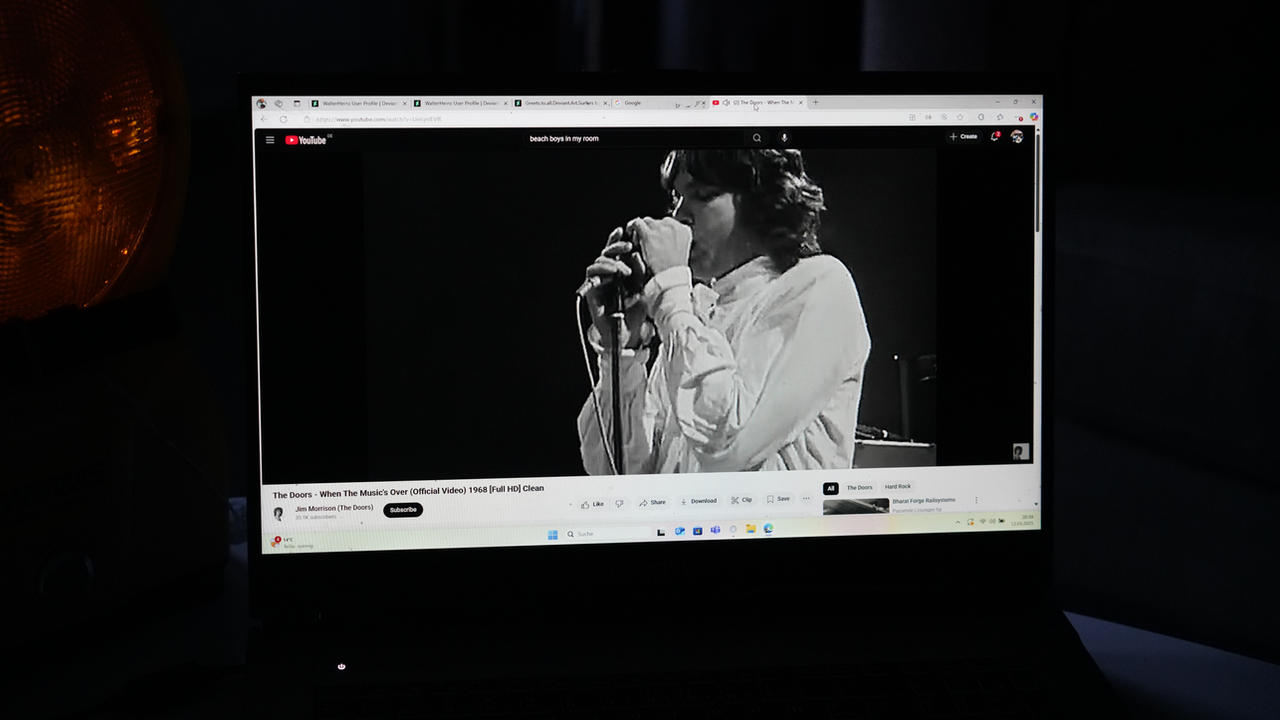Toggle Like on the Doors video
The width and height of the screenshot is (1280, 720).
tap(592, 503)
